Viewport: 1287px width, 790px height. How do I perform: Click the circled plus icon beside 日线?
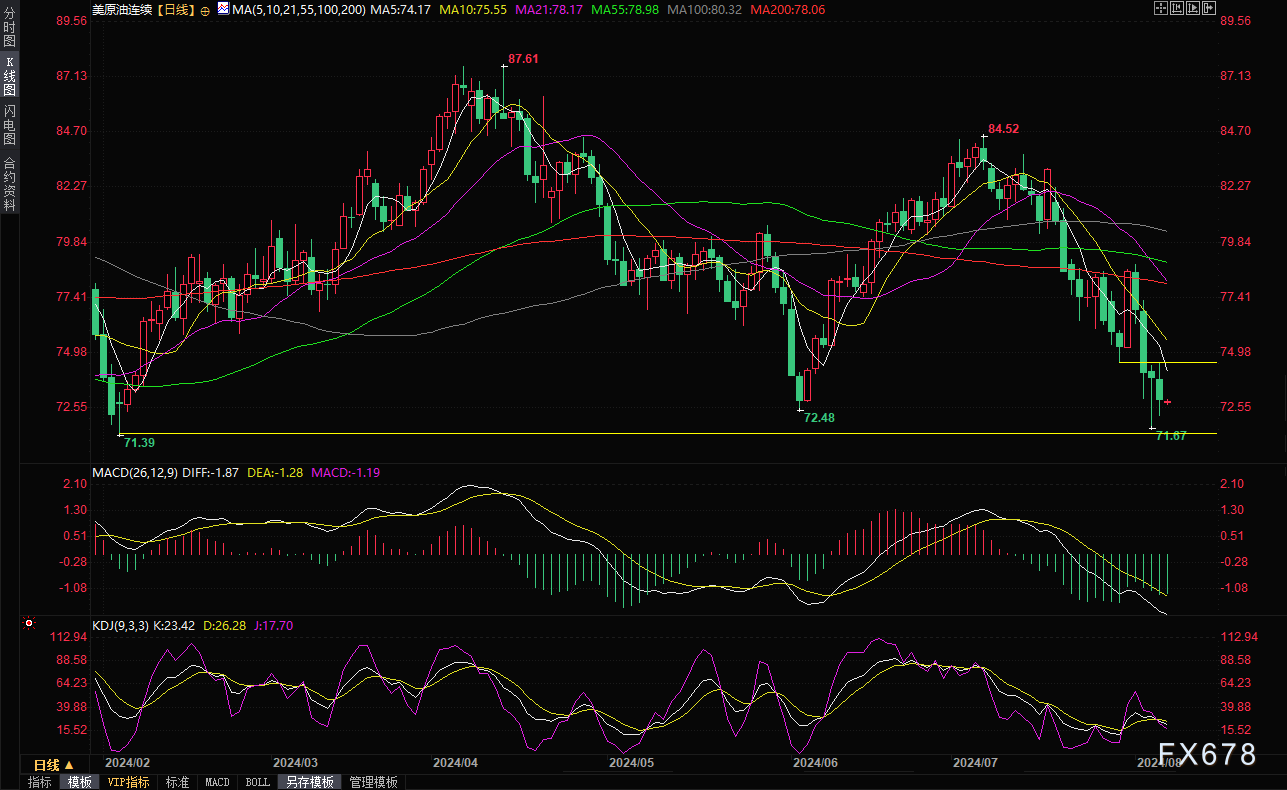205,10
